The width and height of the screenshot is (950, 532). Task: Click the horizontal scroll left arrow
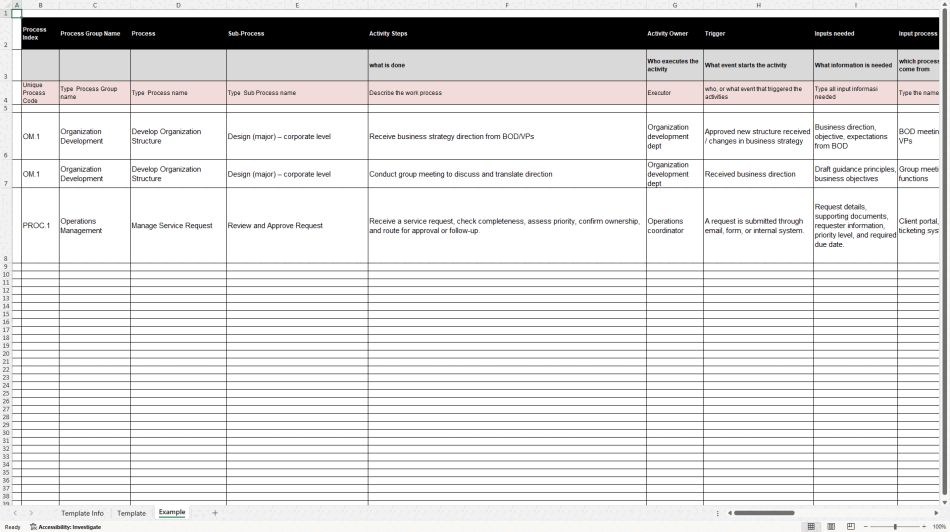pyautogui.click(x=730, y=513)
